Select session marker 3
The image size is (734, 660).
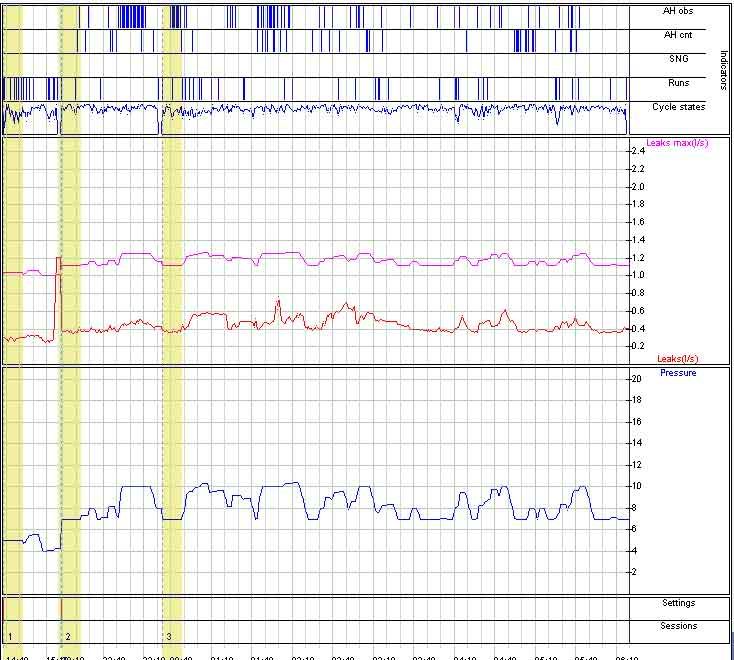click(169, 636)
